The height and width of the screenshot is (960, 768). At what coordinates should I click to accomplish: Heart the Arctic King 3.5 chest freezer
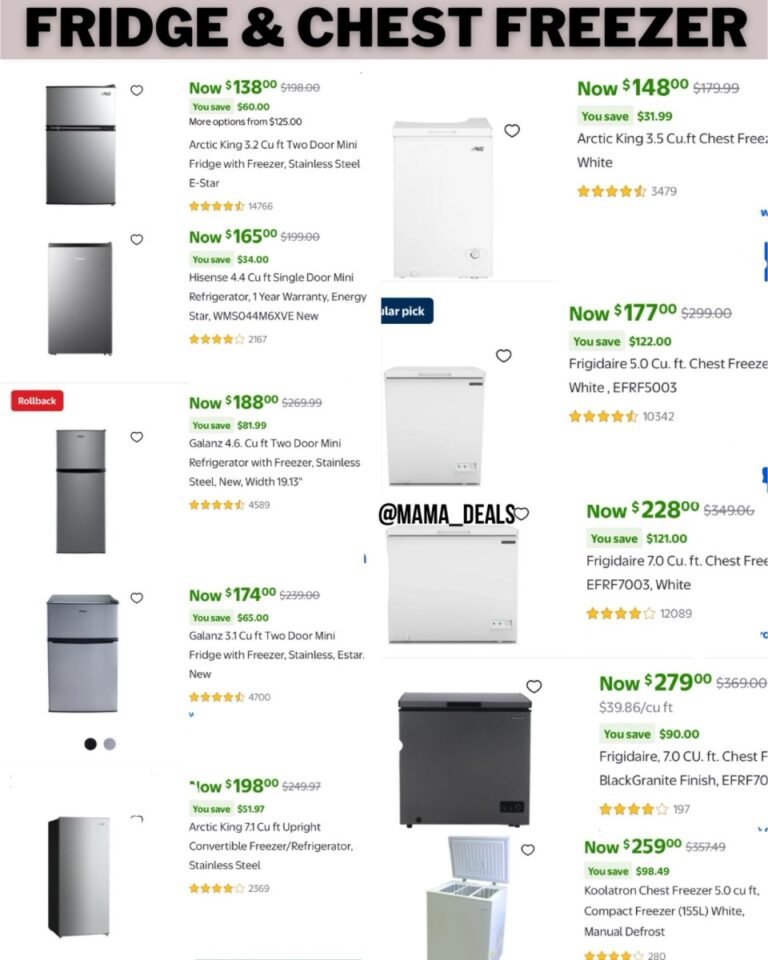point(512,131)
